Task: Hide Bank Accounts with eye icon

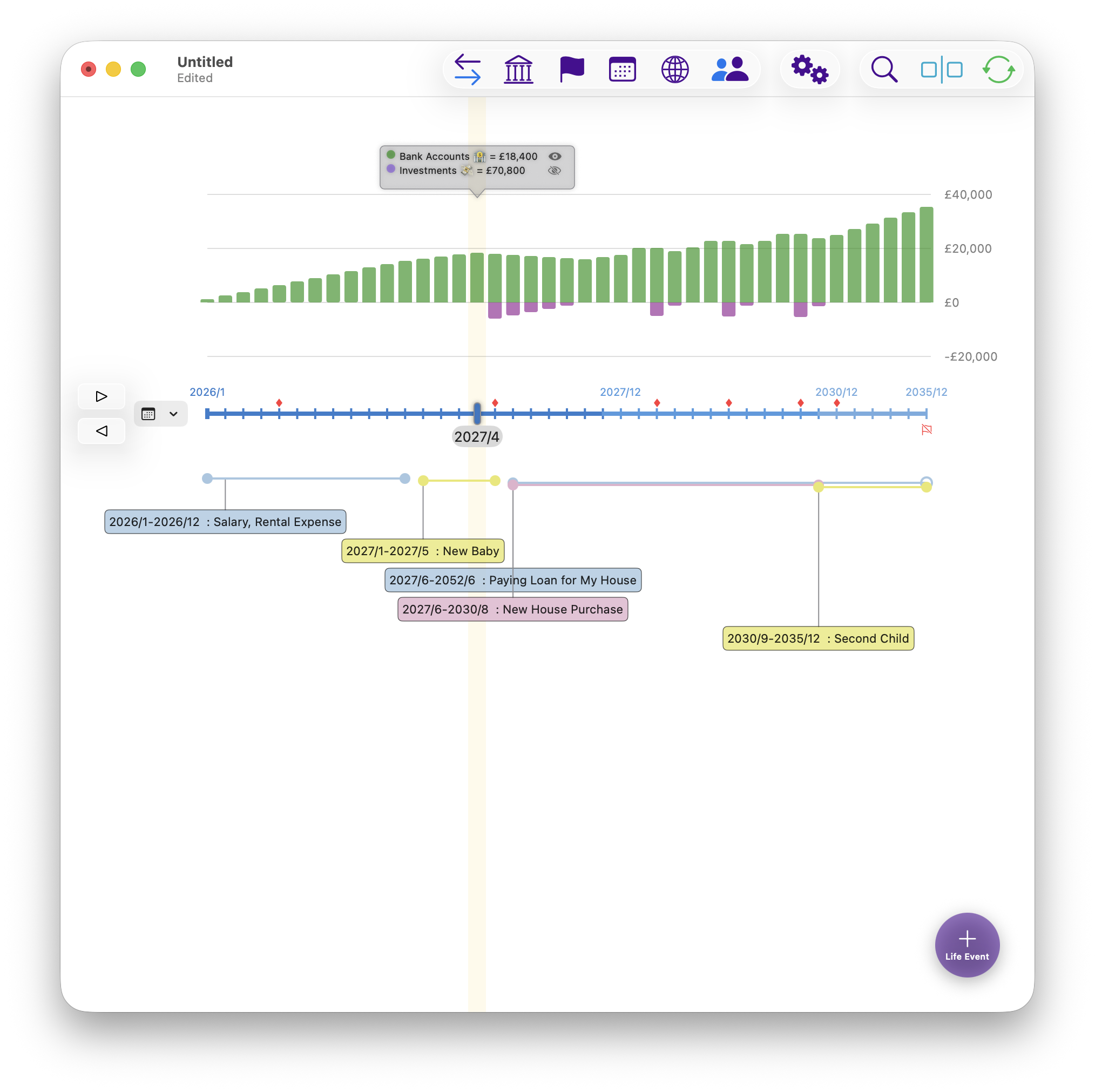Action: pyautogui.click(x=555, y=157)
